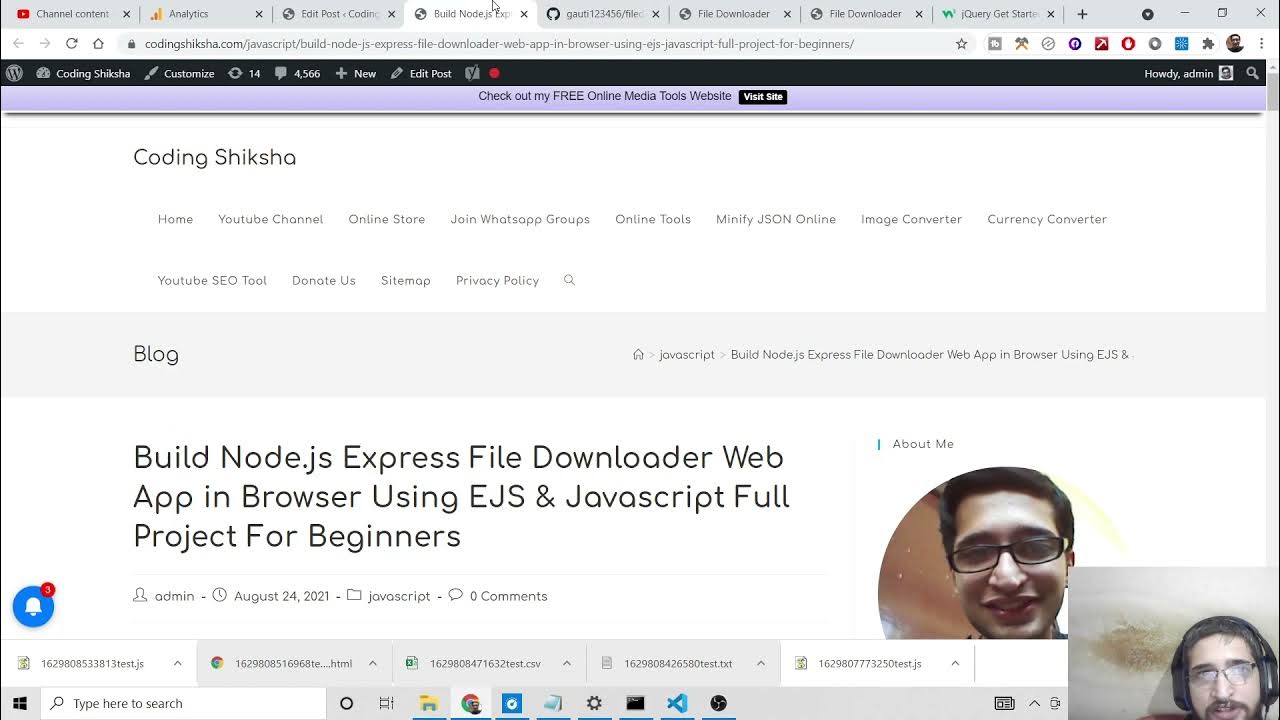Click the Windows search box in taskbar

pyautogui.click(x=184, y=703)
